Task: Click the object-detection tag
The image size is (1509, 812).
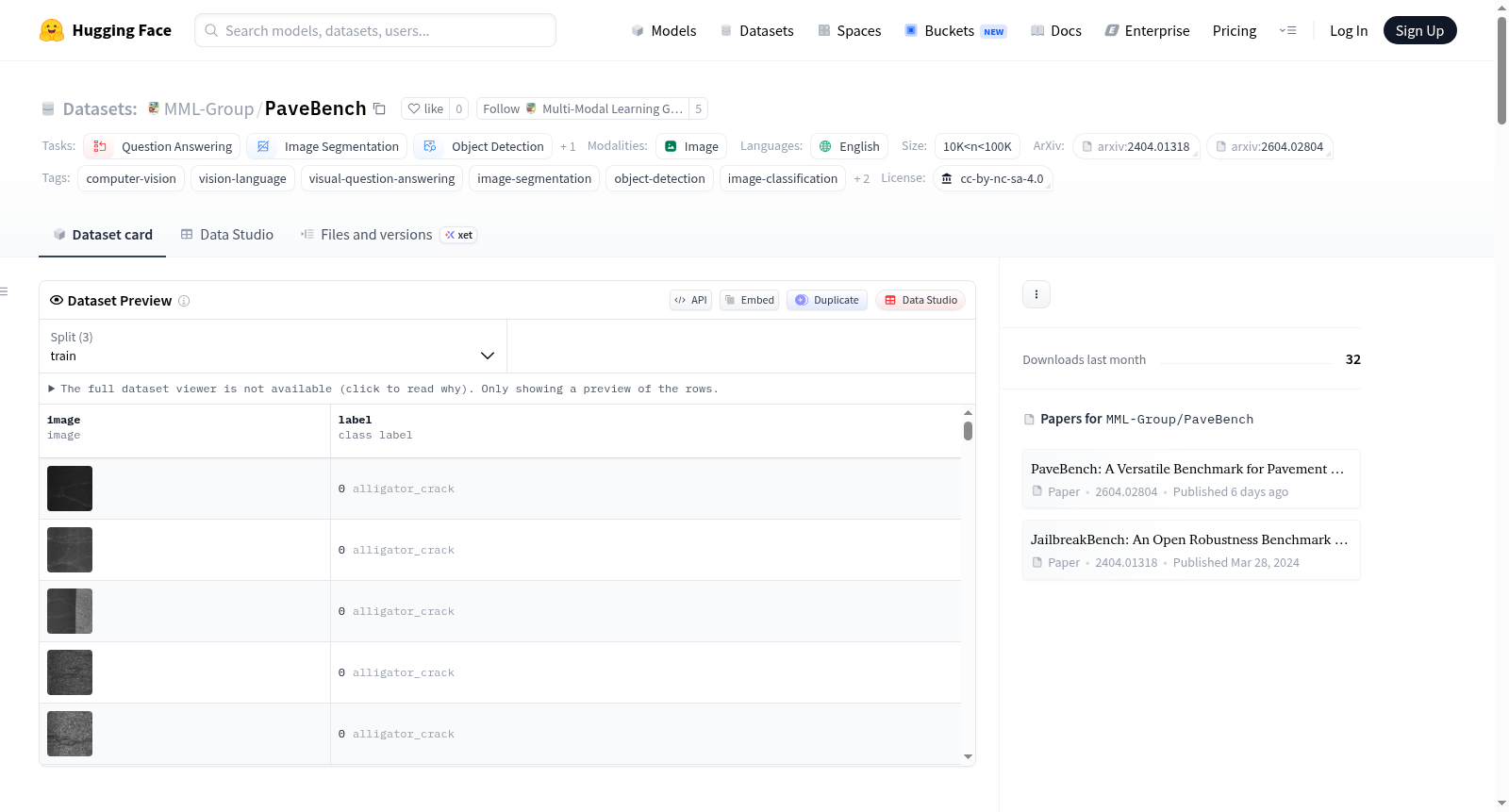Action: (x=660, y=178)
